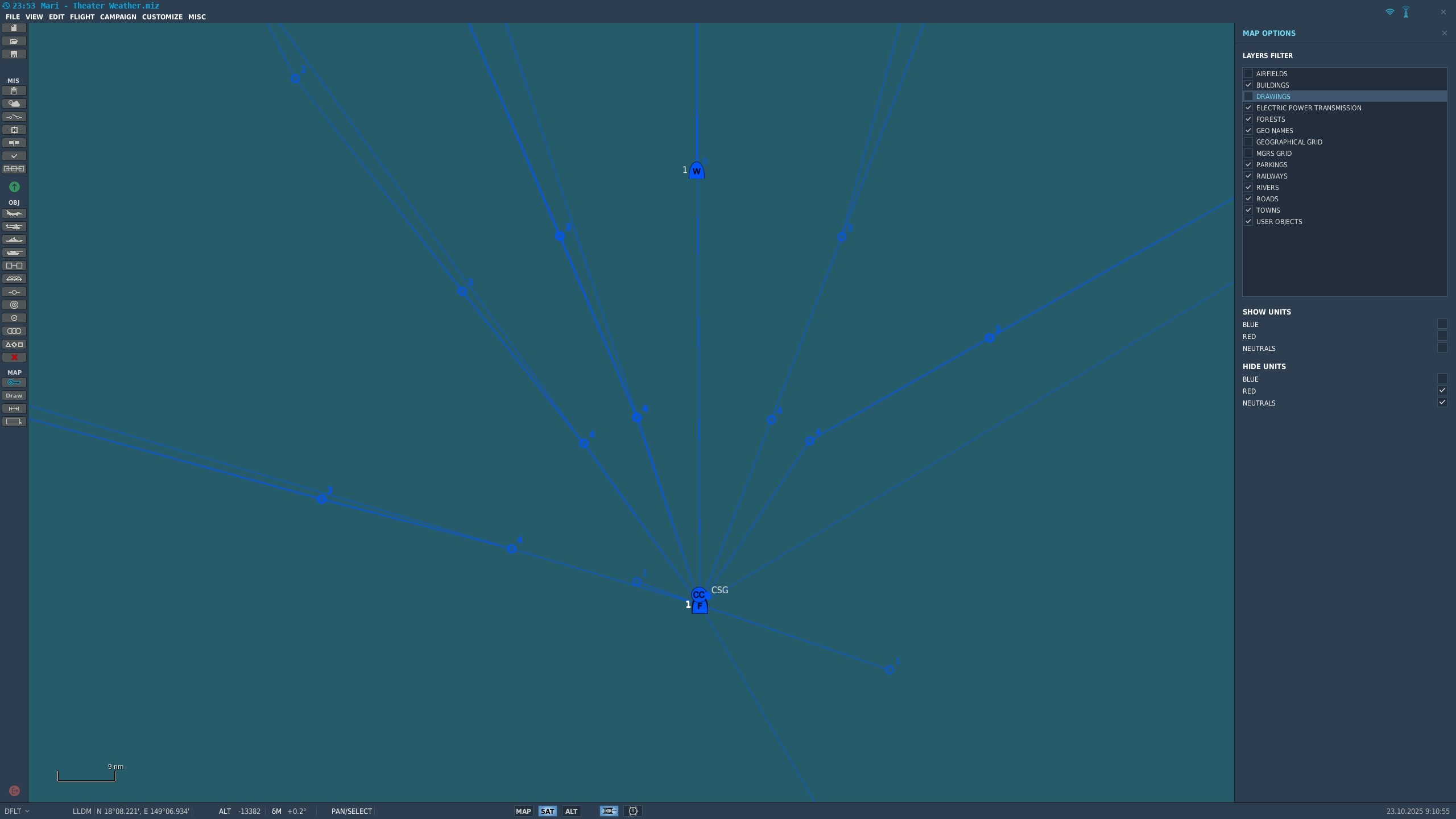Image resolution: width=1456 pixels, height=819 pixels.
Task: Click the distance ruler tool
Action: click(x=14, y=408)
